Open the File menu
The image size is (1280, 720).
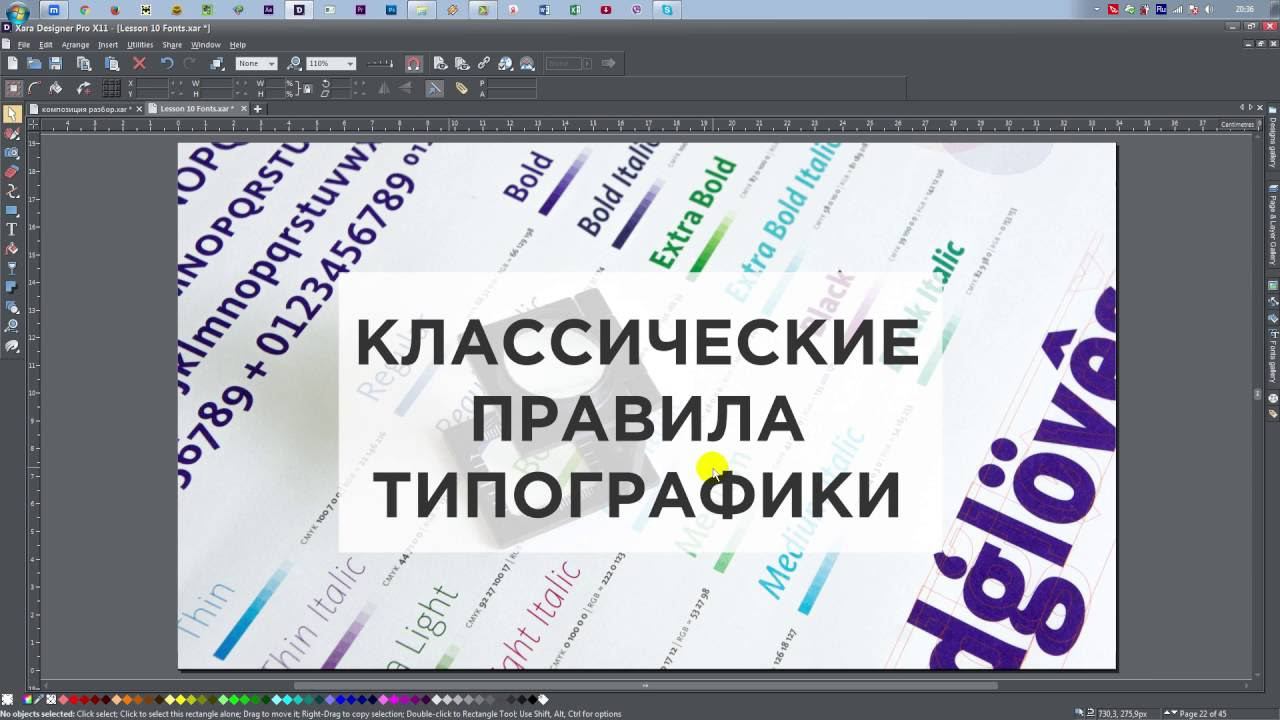click(23, 45)
